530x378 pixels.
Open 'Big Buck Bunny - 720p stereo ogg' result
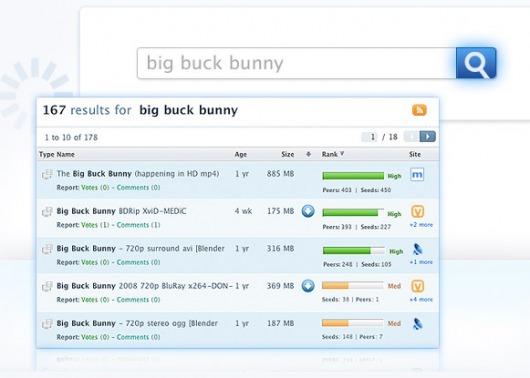[x=137, y=323]
